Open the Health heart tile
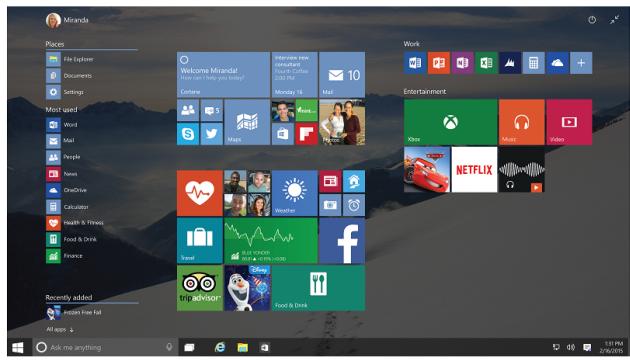This screenshot has height=361, width=630. pos(200,193)
